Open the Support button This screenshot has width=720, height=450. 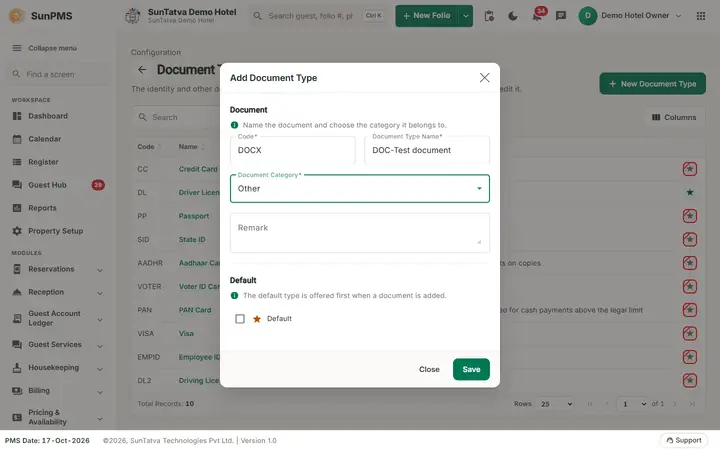pyautogui.click(x=684, y=440)
